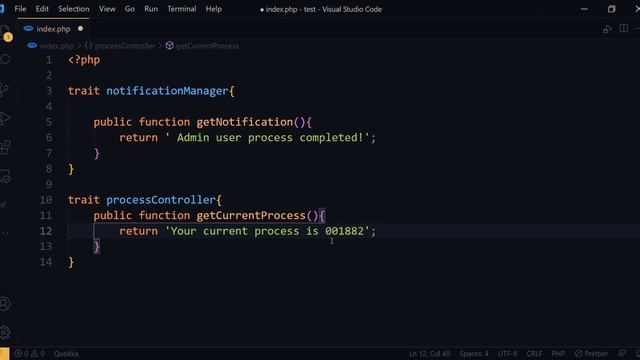Open the Run menu
Image resolution: width=640 pixels, height=360 pixels.
click(x=151, y=9)
